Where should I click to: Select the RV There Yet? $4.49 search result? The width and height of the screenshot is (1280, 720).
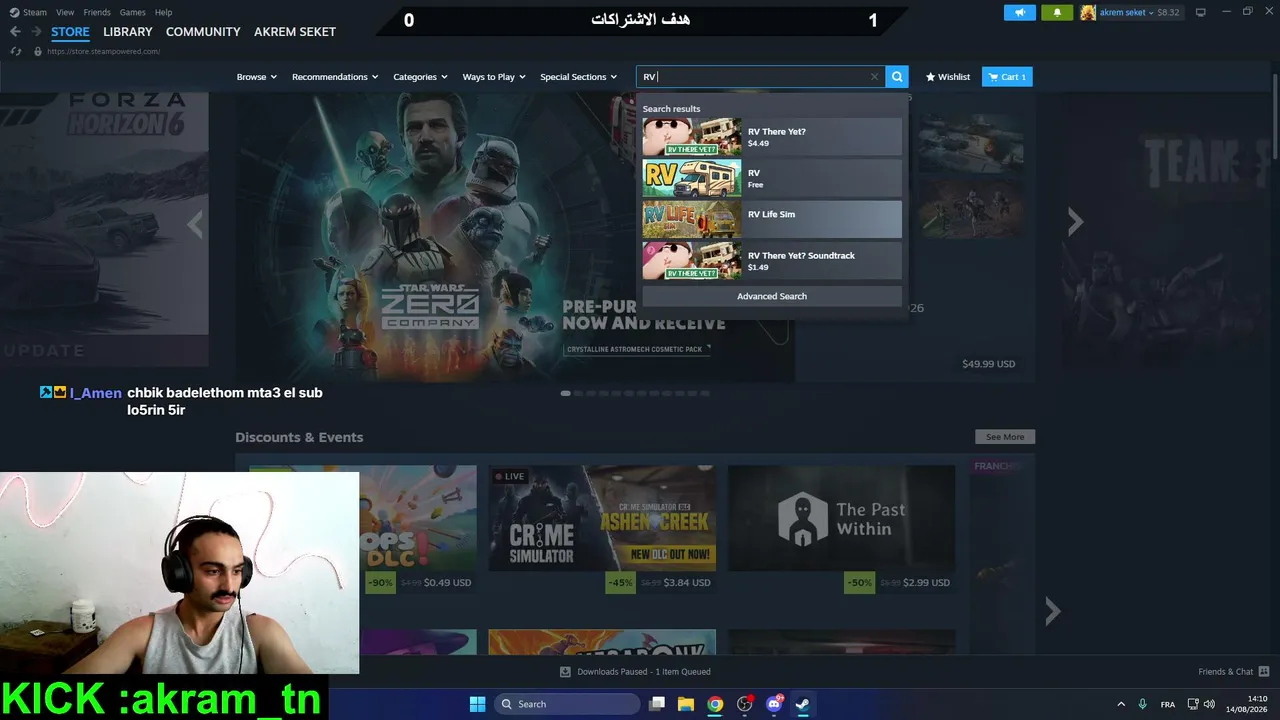click(772, 137)
